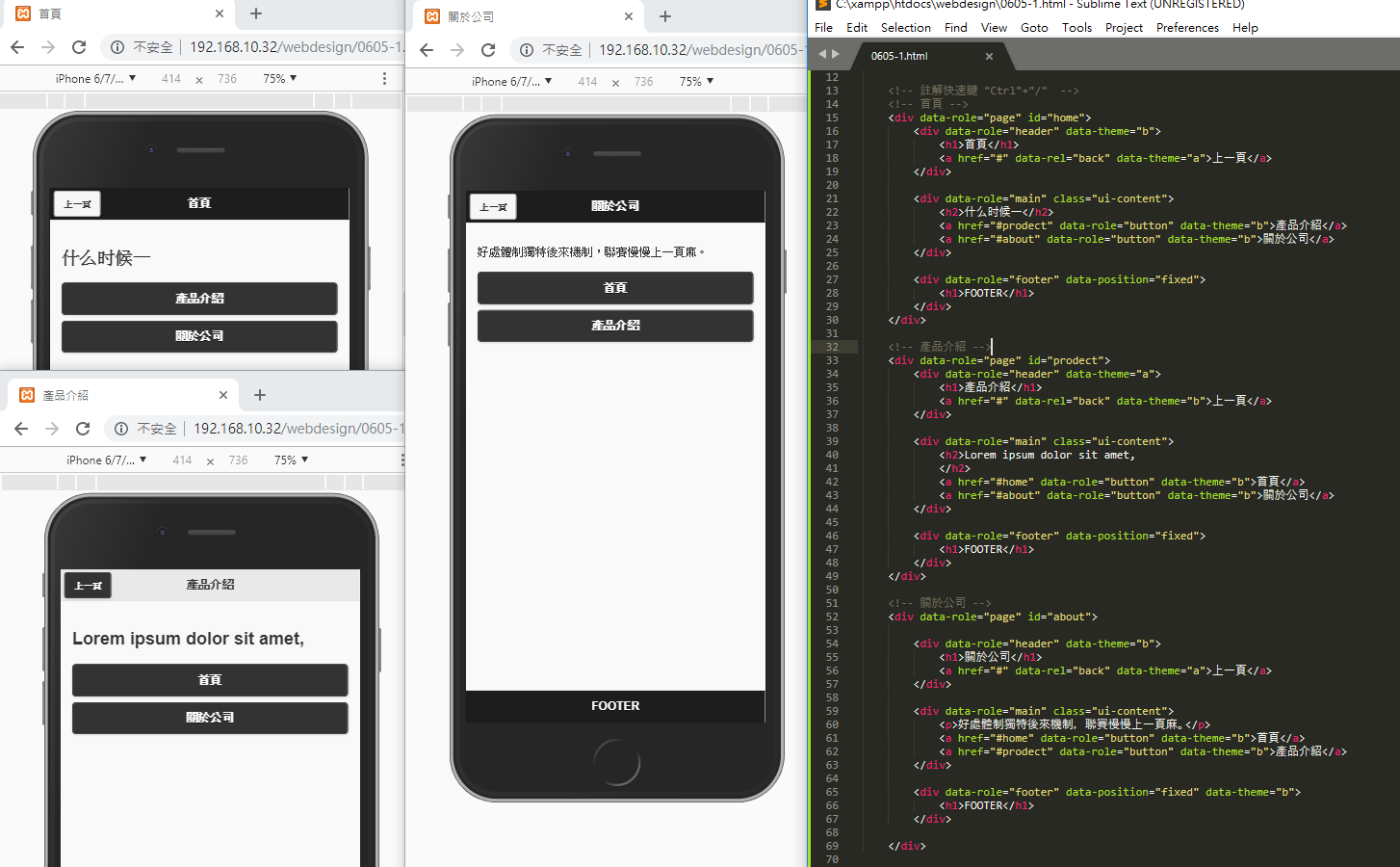Image resolution: width=1400 pixels, height=867 pixels.
Task: Open the Preferences menu in Sublime Text
Action: [1186, 28]
